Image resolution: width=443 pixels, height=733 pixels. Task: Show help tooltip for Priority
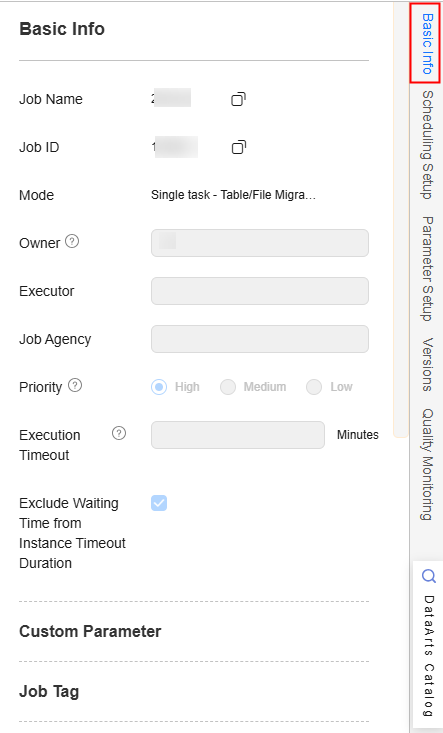(x=75, y=386)
